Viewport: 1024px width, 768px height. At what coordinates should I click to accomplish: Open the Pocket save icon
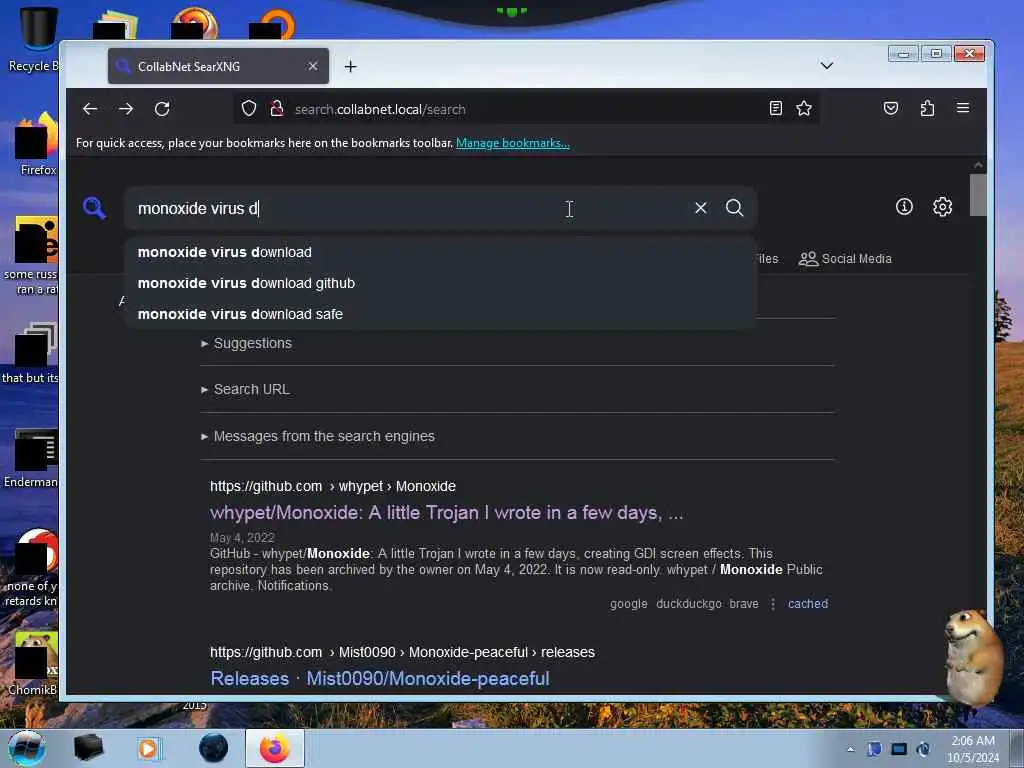891,108
